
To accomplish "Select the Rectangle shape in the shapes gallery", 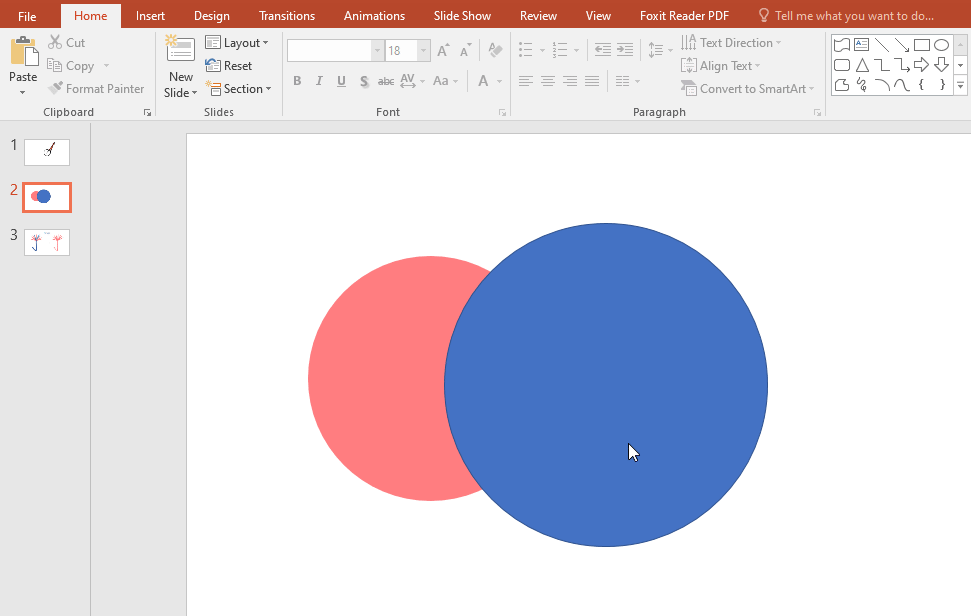I will click(922, 44).
